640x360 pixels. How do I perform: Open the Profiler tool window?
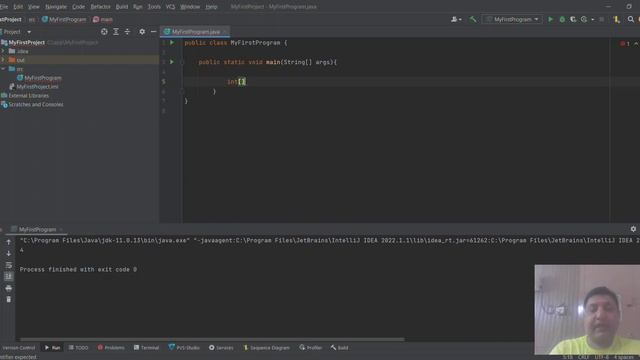tap(311, 348)
